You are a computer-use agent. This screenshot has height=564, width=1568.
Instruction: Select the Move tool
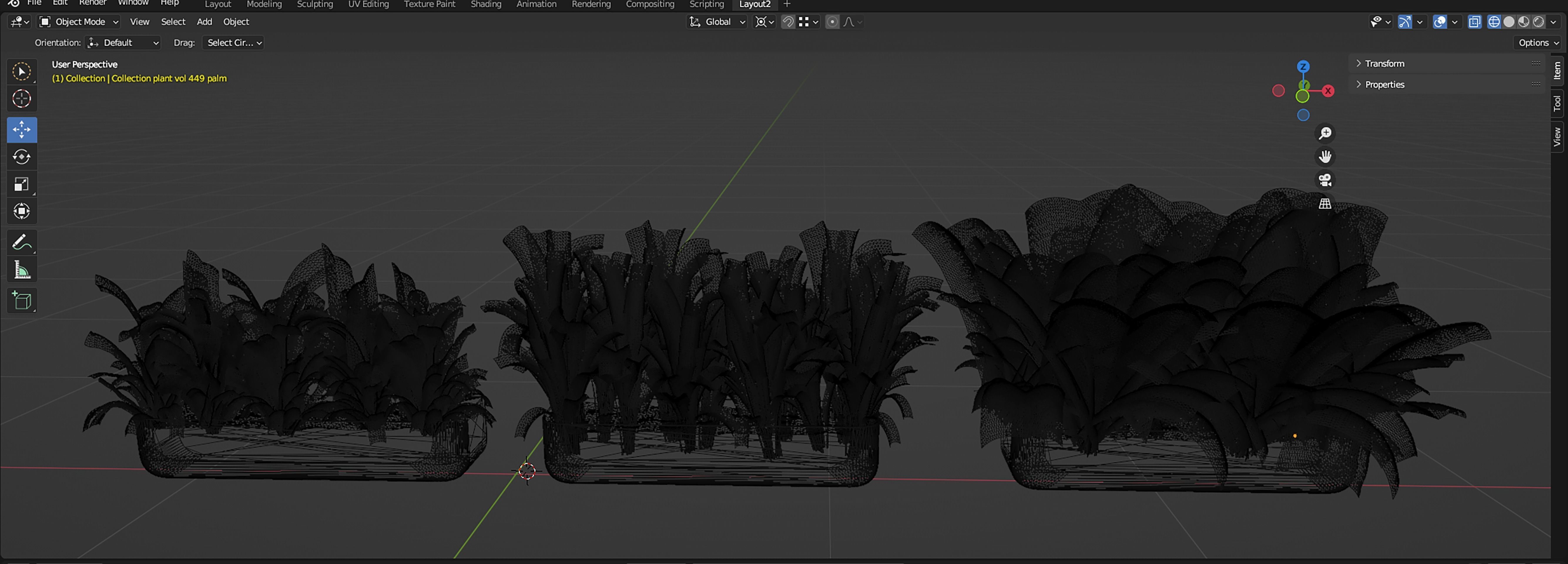click(x=22, y=130)
